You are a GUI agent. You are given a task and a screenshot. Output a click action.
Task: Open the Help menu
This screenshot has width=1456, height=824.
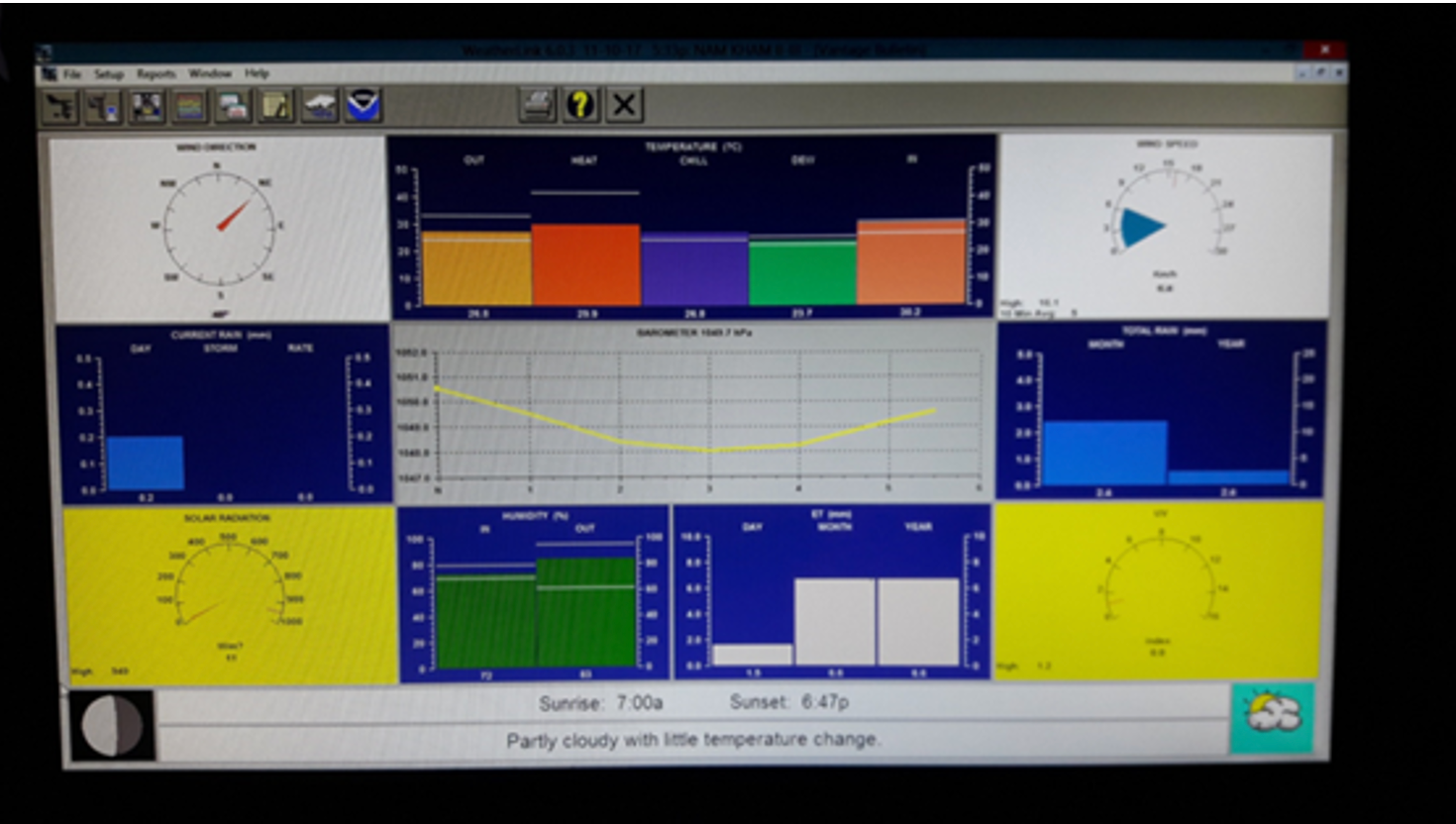[x=257, y=74]
